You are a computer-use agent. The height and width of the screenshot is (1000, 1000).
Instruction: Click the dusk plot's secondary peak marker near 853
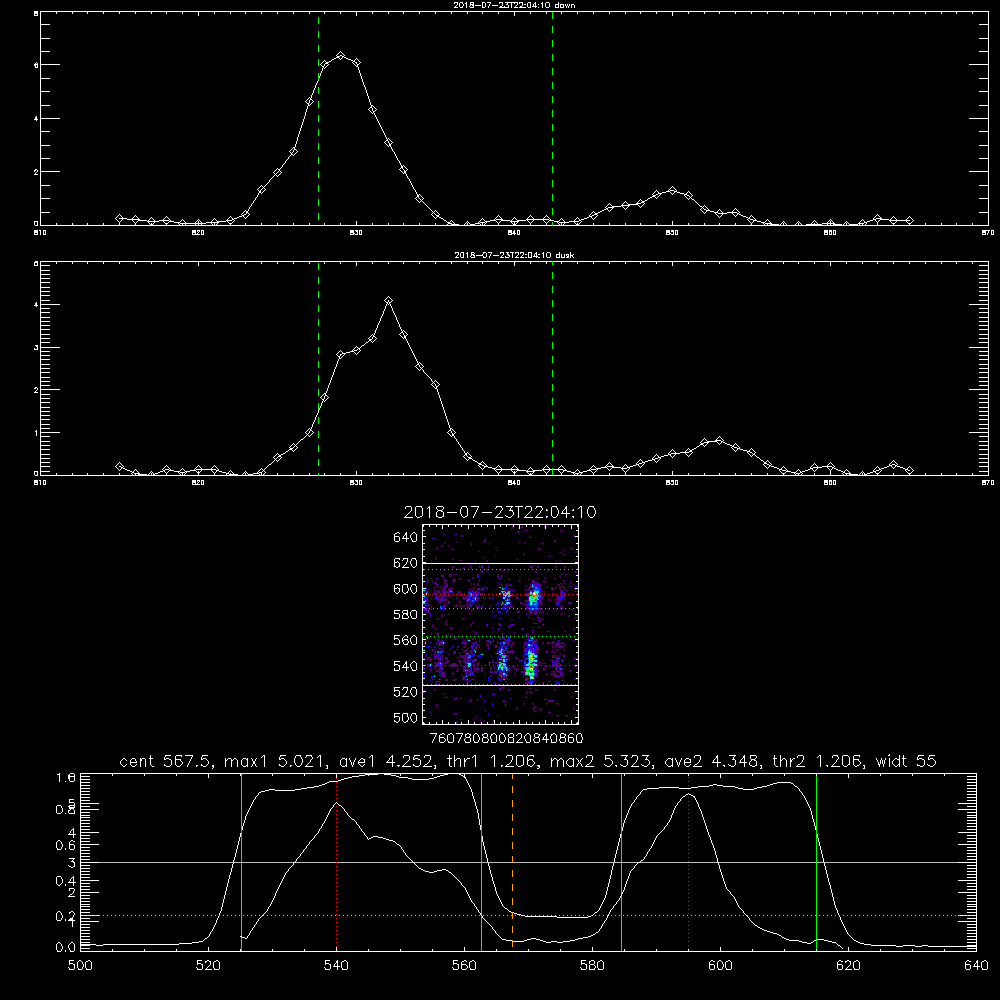point(719,441)
